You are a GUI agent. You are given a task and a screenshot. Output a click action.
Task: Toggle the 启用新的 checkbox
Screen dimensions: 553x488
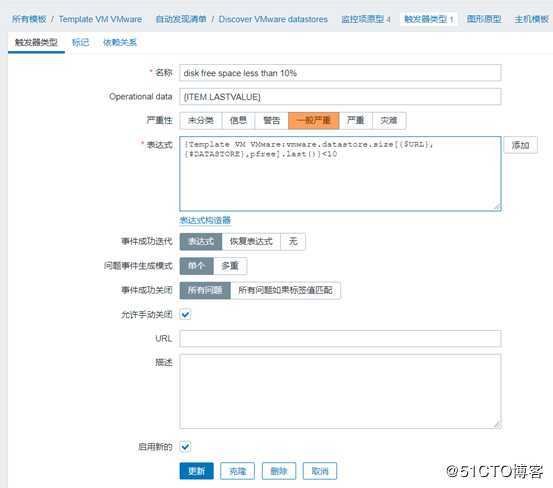coord(185,447)
